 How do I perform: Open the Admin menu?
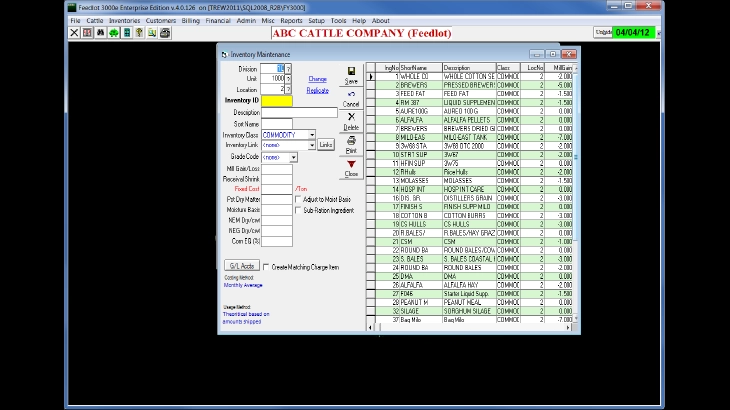coord(246,20)
